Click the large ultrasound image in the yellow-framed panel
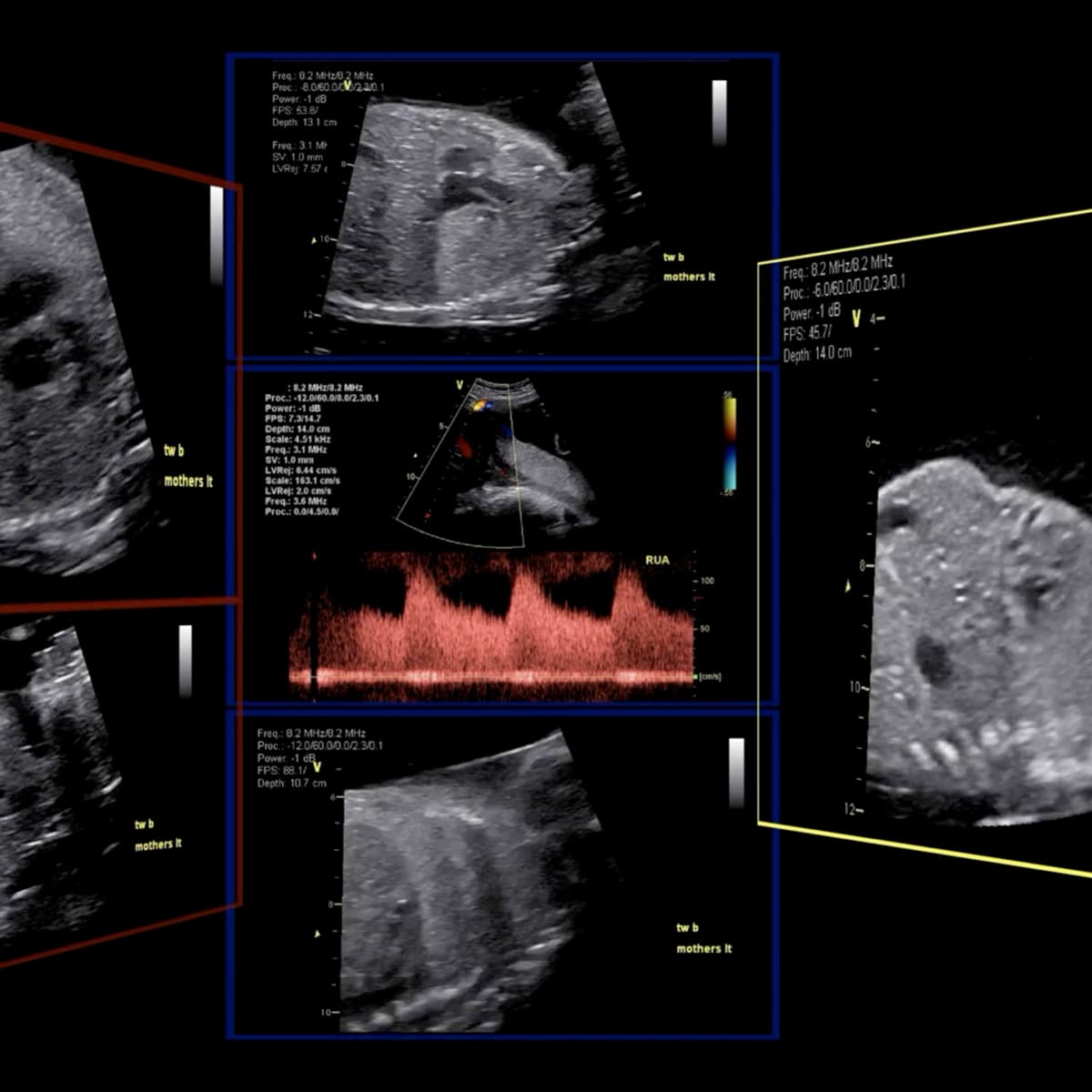 click(981, 642)
